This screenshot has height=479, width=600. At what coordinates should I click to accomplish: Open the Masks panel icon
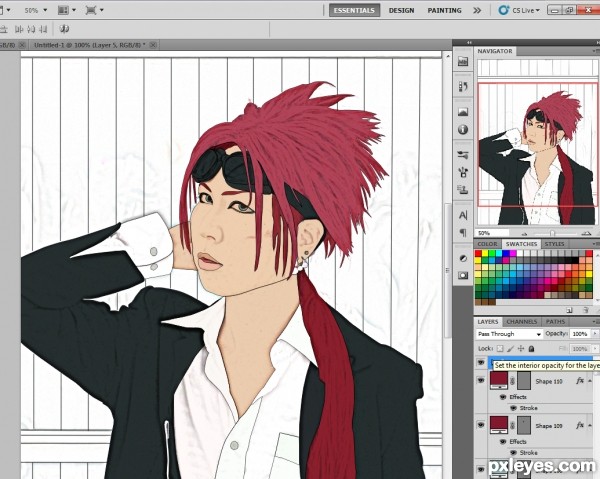(463, 275)
